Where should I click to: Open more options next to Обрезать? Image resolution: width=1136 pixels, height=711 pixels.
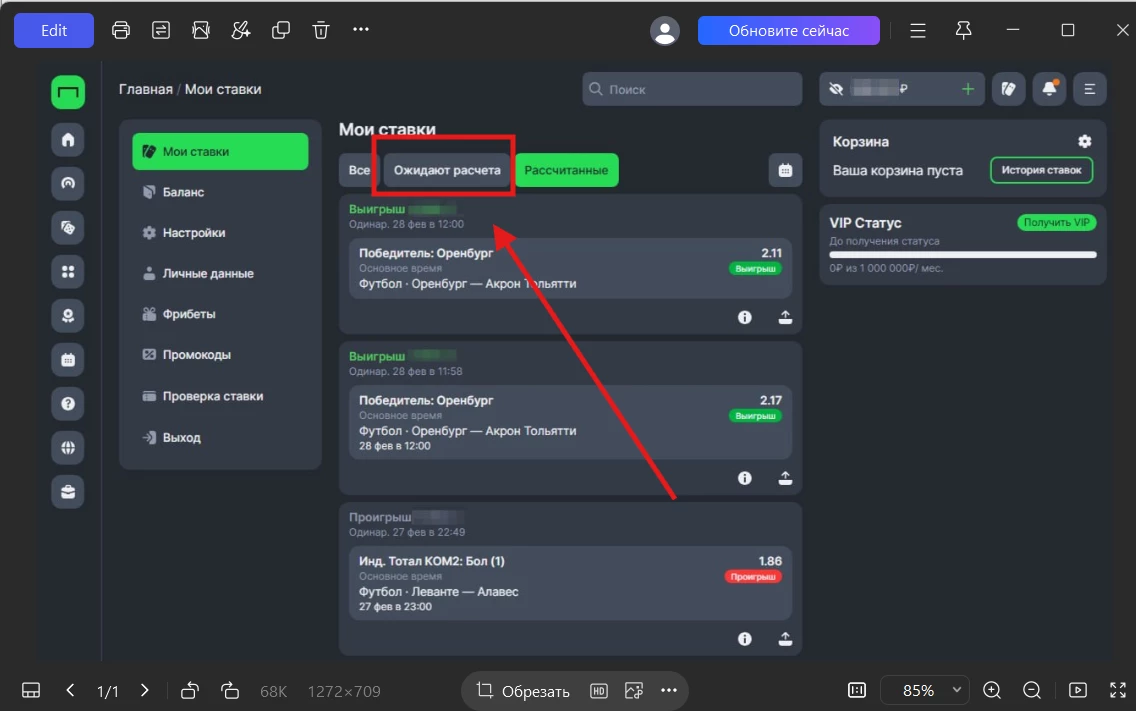click(669, 691)
